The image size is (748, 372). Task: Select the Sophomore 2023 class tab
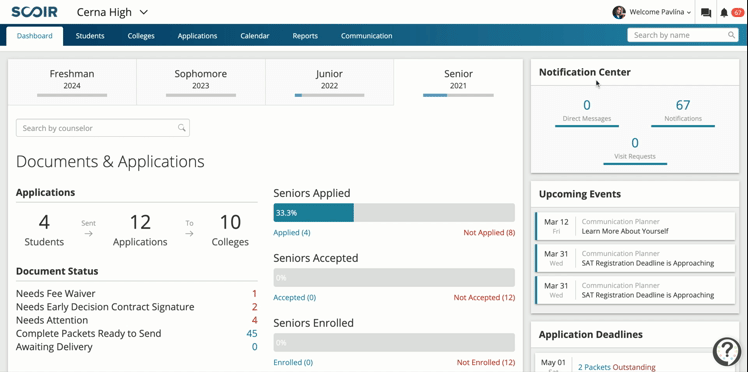[201, 82]
